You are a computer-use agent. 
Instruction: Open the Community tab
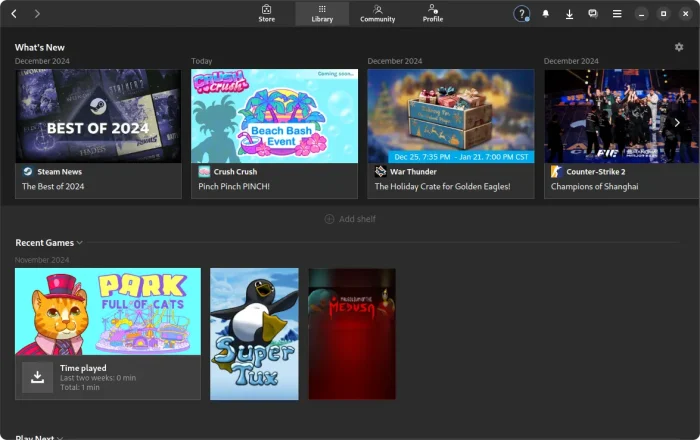point(378,14)
